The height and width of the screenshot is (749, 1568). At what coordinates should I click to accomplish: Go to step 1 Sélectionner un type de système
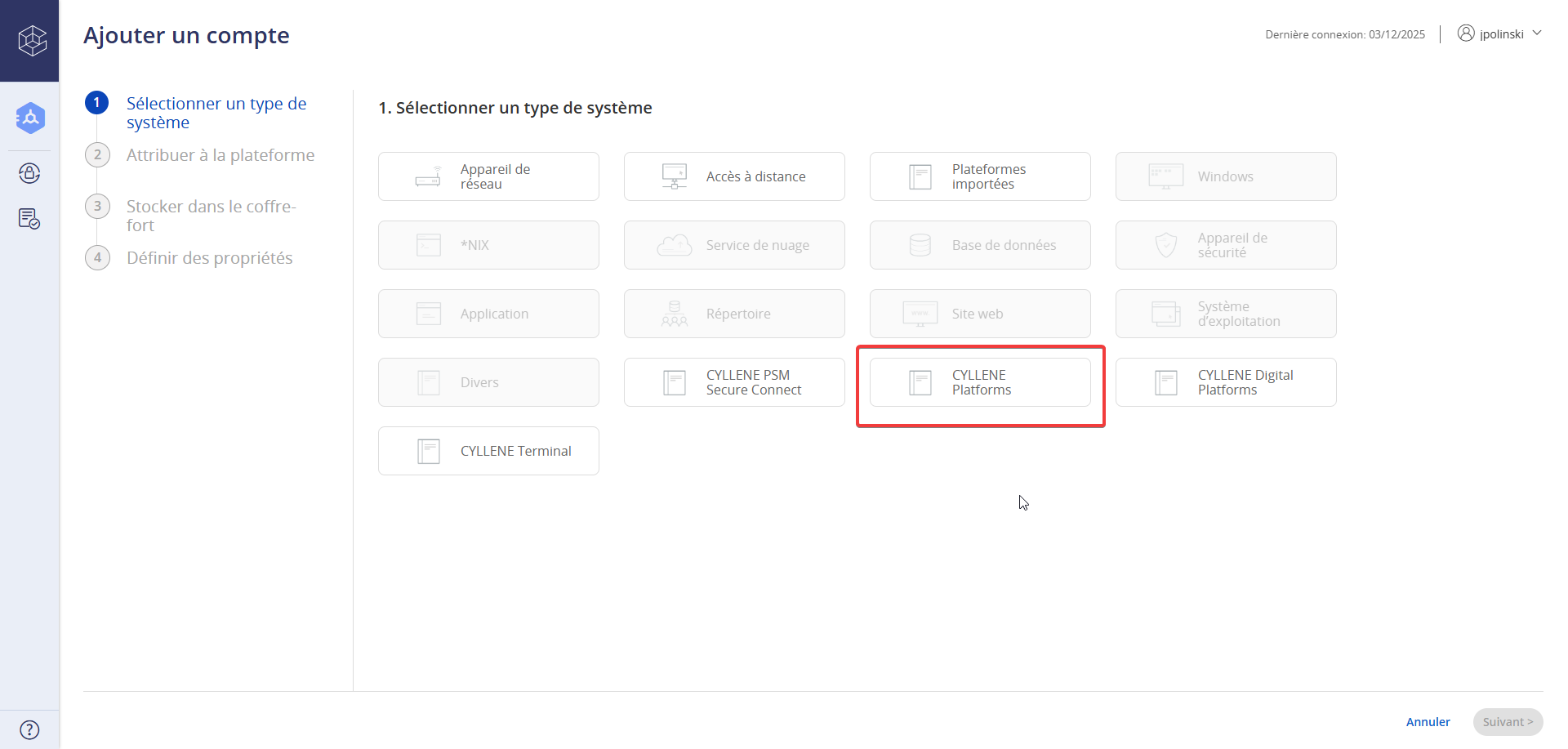click(x=216, y=113)
